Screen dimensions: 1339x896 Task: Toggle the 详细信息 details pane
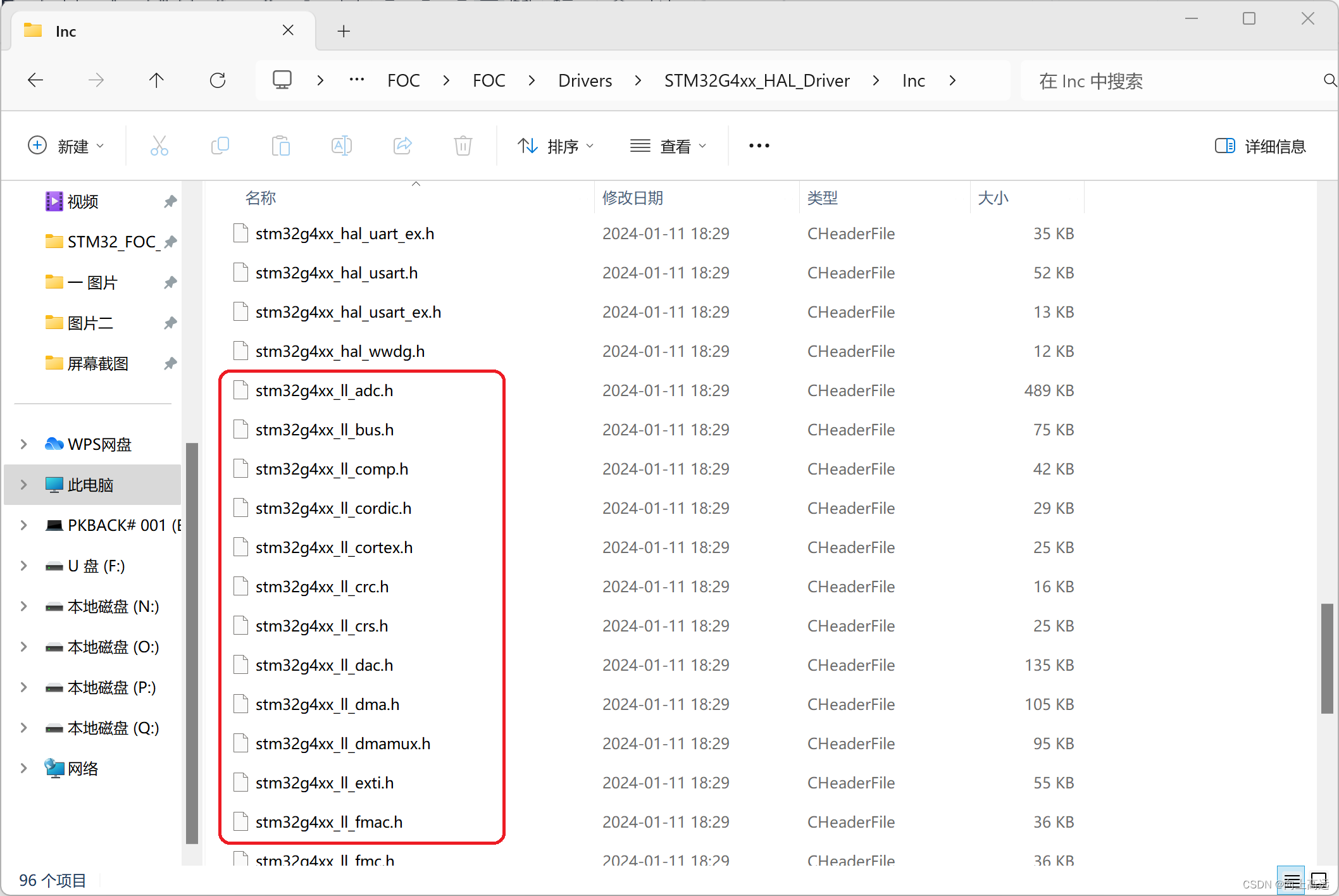pyautogui.click(x=1260, y=146)
